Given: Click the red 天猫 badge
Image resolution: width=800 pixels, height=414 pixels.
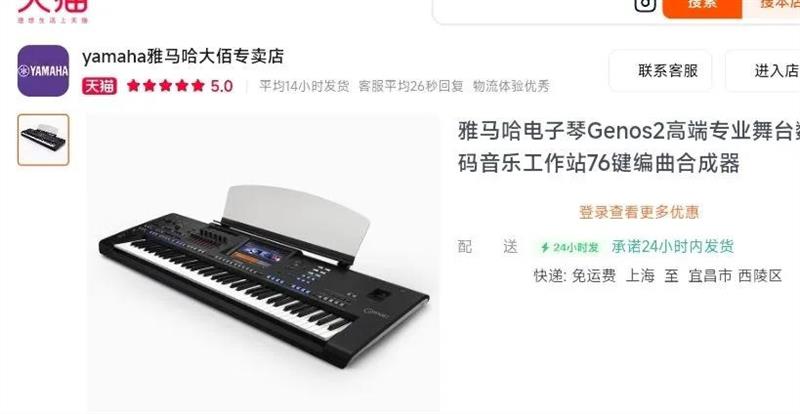Looking at the screenshot, I should point(99,86).
